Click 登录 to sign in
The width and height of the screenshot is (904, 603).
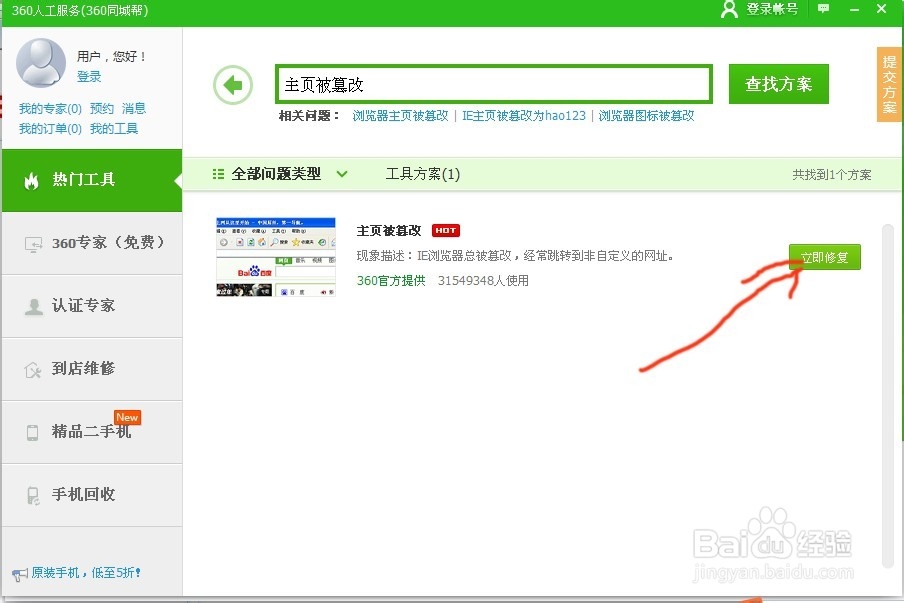tap(89, 76)
